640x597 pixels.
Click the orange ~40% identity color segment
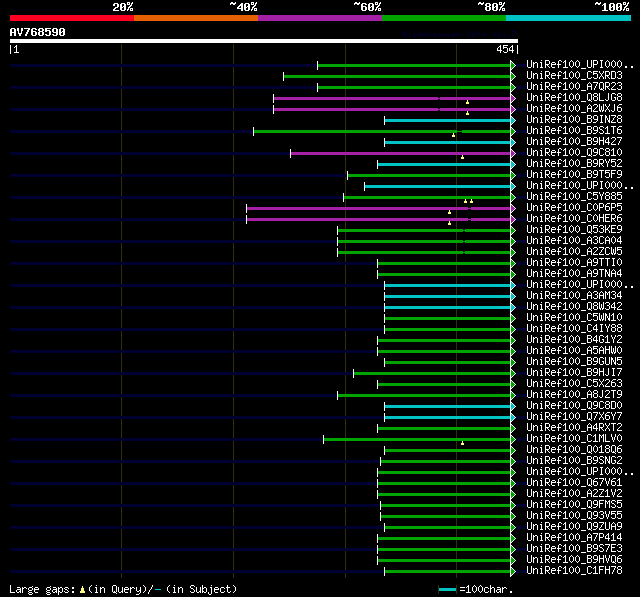pos(196,18)
